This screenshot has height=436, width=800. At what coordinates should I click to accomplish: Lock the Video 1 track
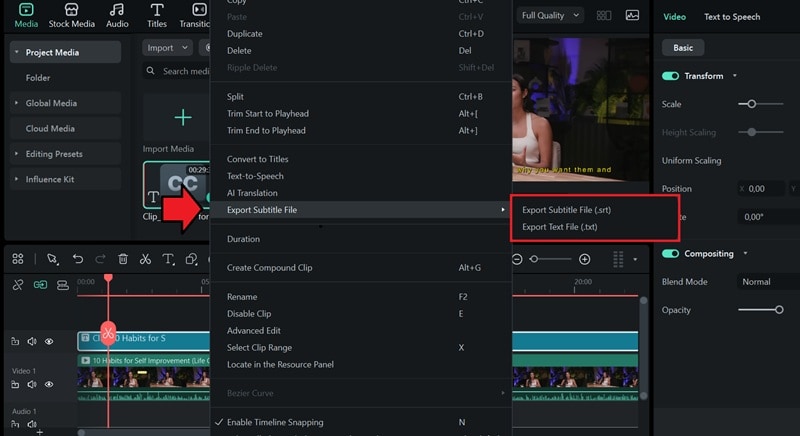tap(15, 384)
